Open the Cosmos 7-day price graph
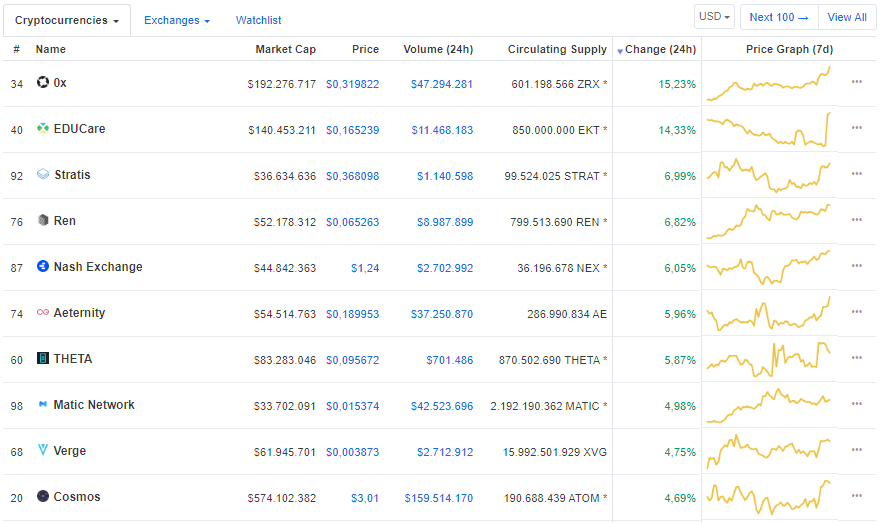This screenshot has width=880, height=523. [x=768, y=497]
